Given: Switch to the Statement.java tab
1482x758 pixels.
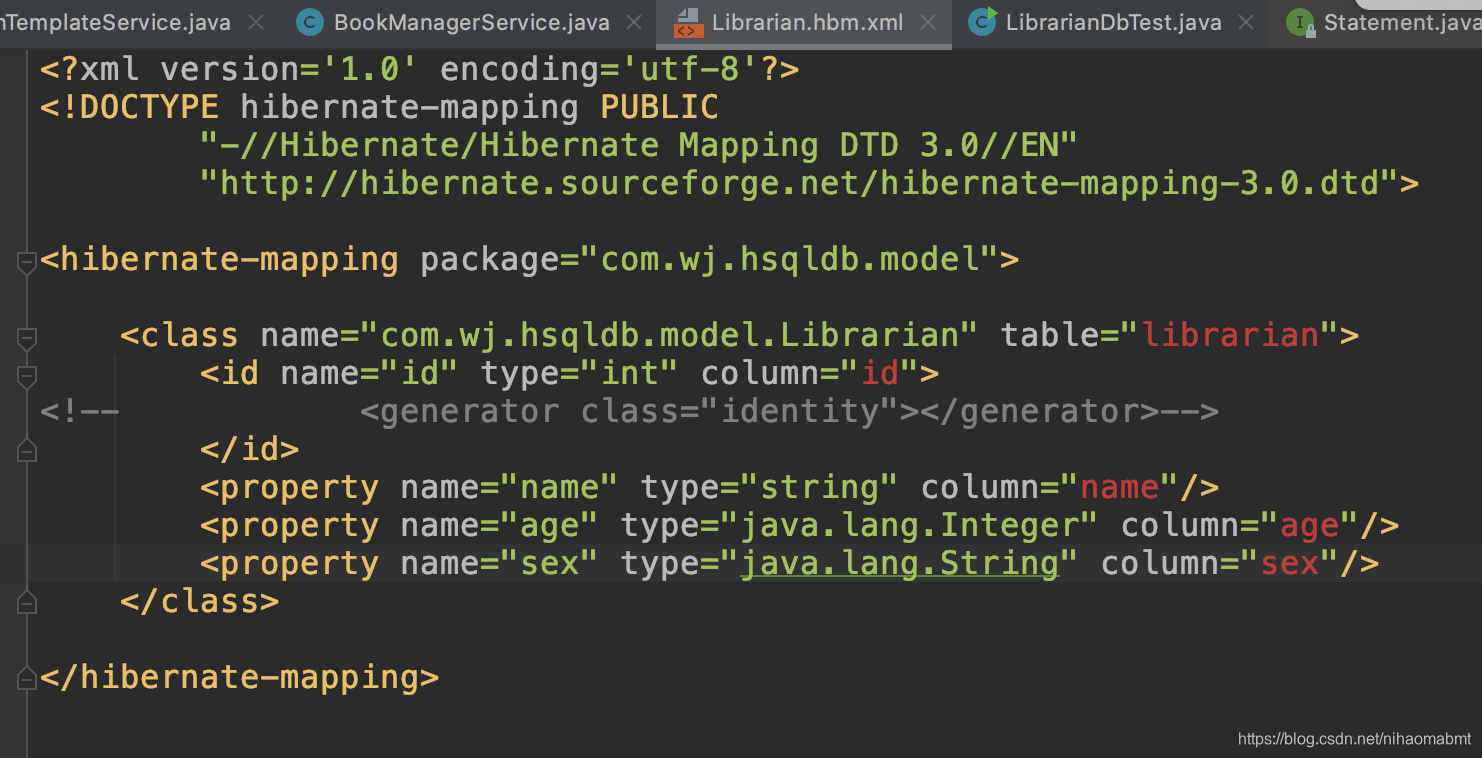Looking at the screenshot, I should pos(1402,22).
